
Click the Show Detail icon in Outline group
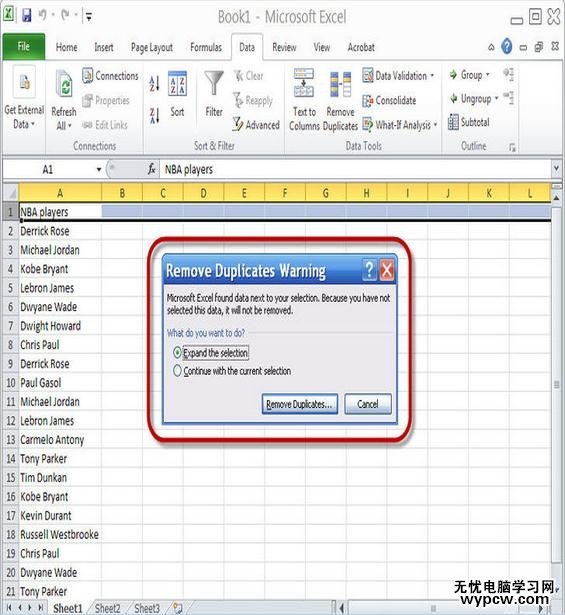click(509, 74)
